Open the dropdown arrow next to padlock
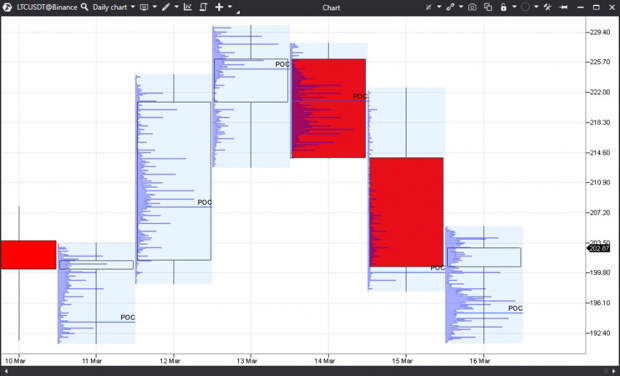 tap(514, 7)
